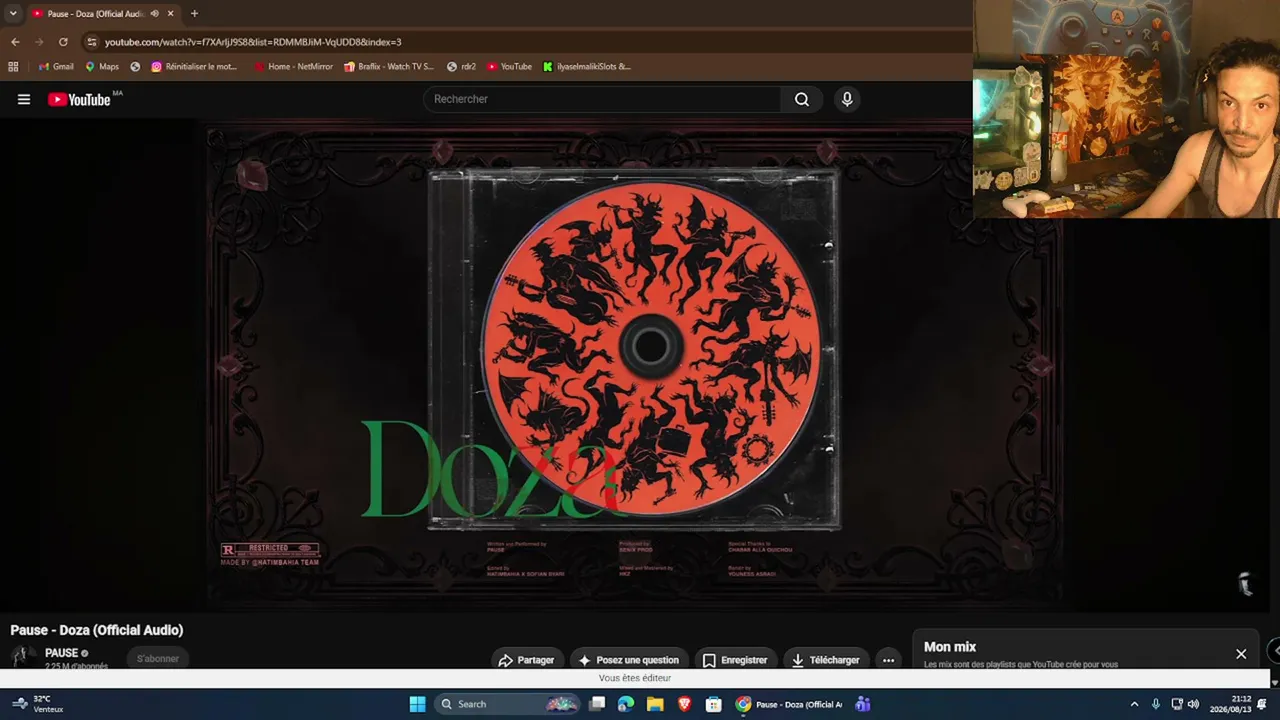Open the YouTube guide hamburger menu
1280x720 pixels.
[x=24, y=99]
